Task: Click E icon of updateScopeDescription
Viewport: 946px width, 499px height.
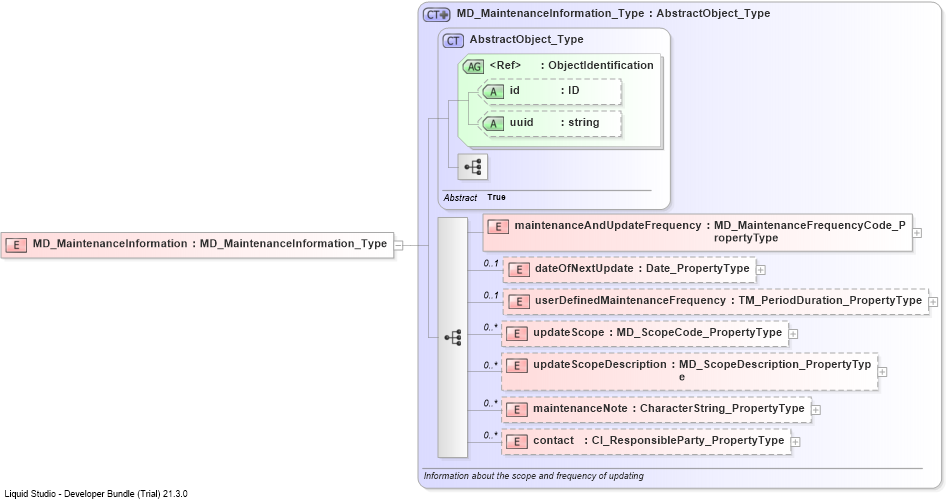Action: 516,366
